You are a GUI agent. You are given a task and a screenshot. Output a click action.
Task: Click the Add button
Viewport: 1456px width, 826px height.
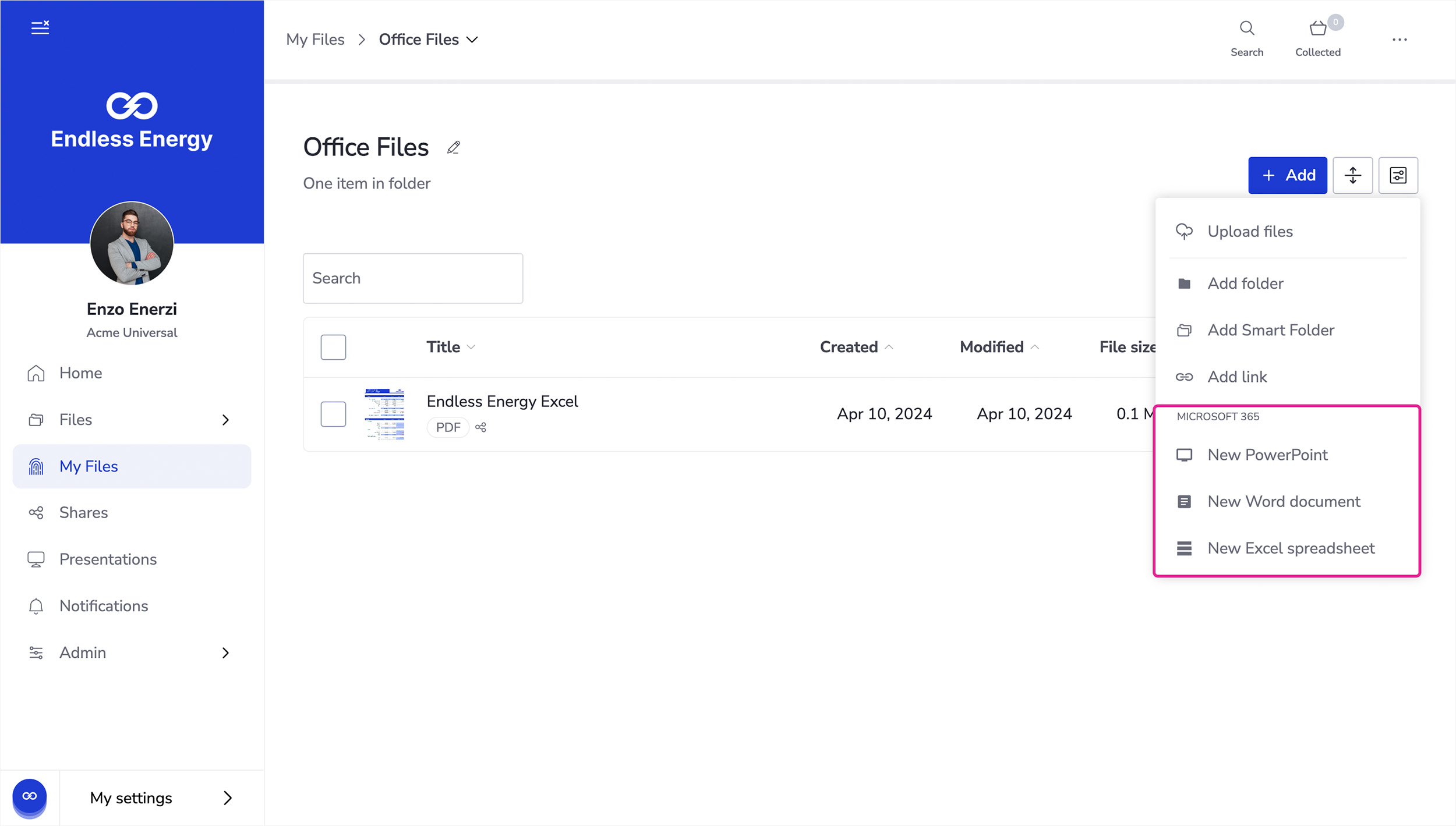pyautogui.click(x=1288, y=175)
